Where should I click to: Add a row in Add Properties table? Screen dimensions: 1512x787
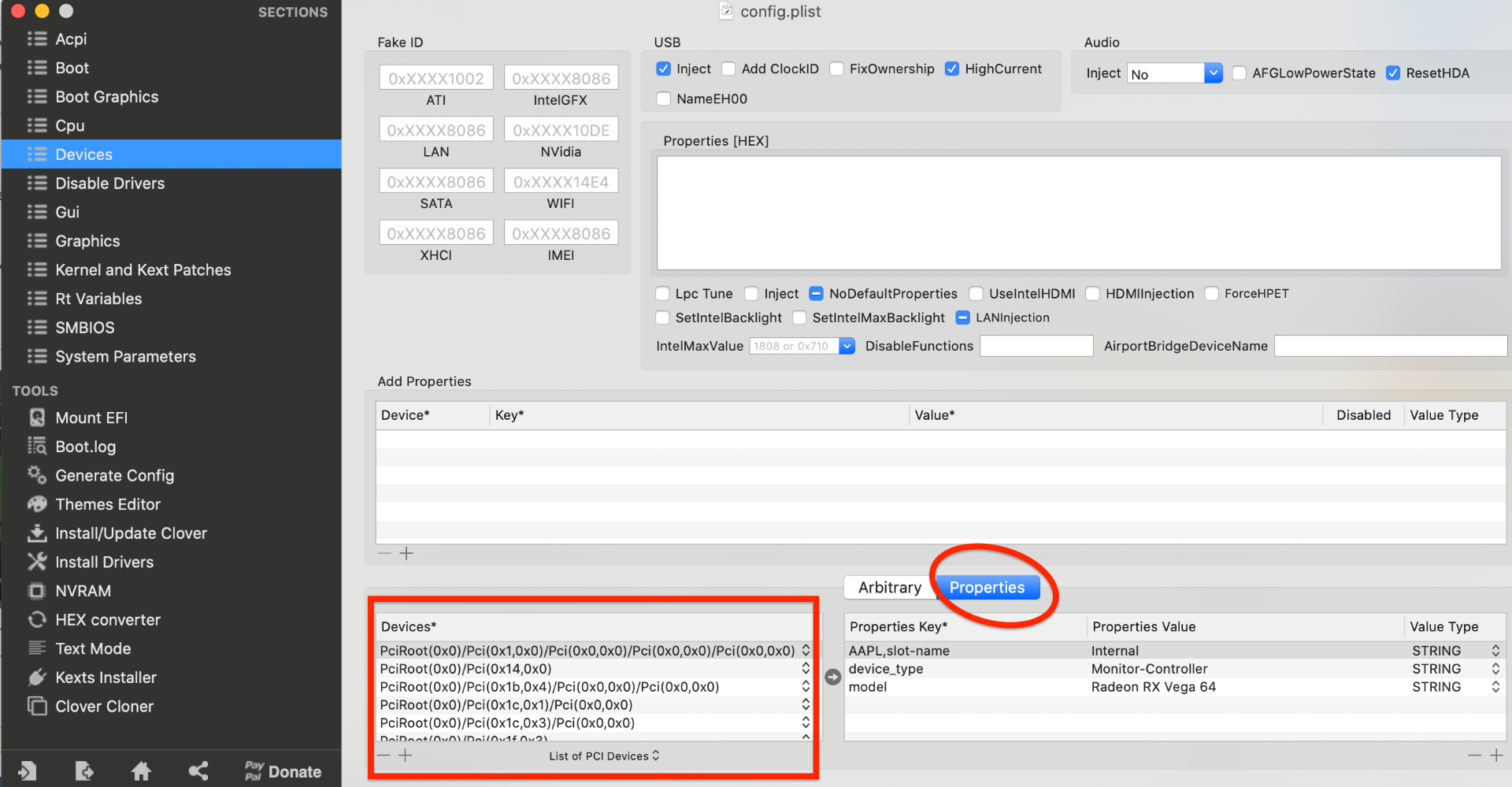coord(406,554)
